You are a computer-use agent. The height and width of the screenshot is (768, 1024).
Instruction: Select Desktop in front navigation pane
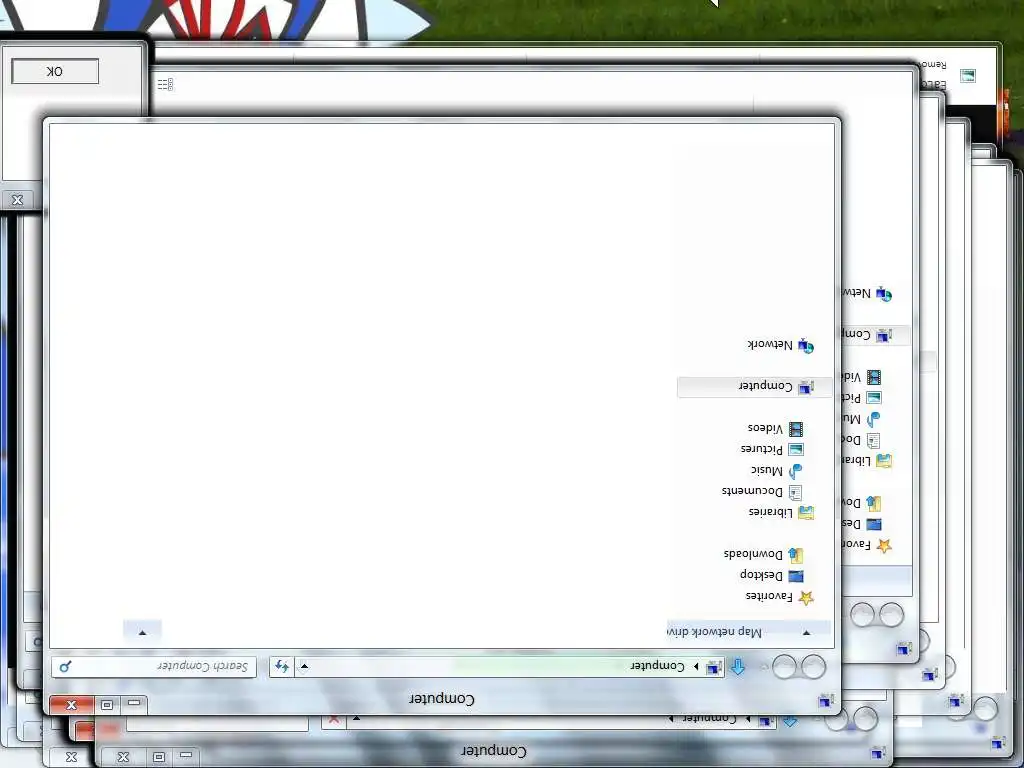click(761, 575)
